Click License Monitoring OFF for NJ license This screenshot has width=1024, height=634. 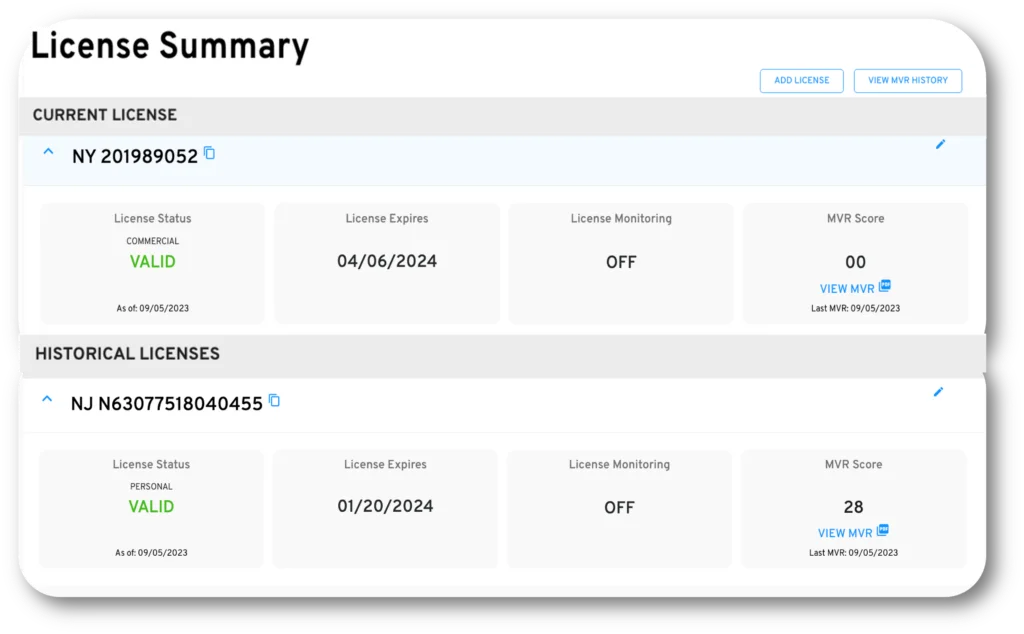pyautogui.click(x=619, y=508)
